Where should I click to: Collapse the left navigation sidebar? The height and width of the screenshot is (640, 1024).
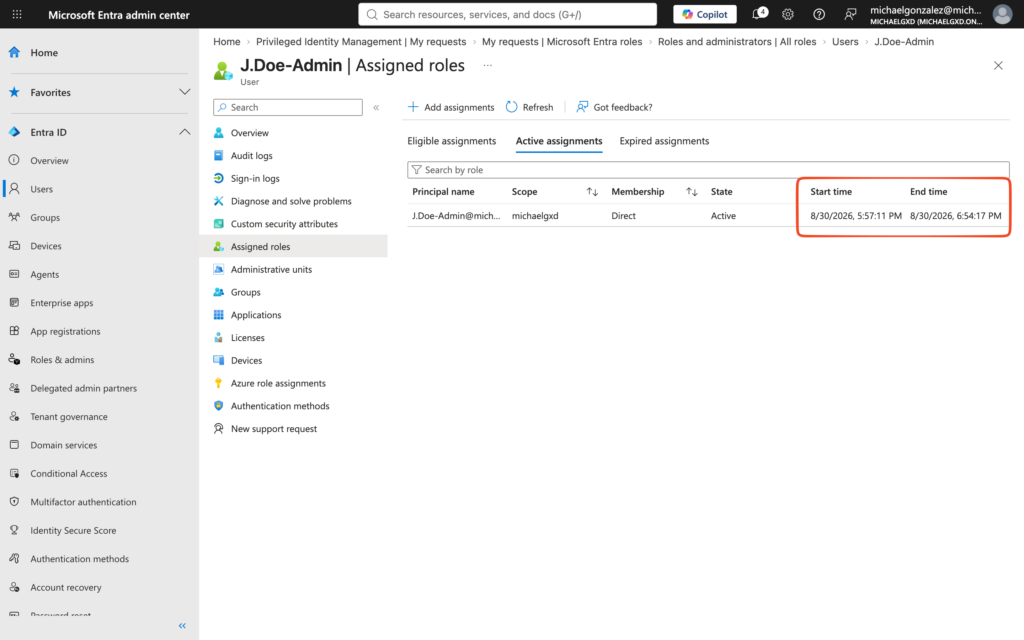pyautogui.click(x=182, y=626)
